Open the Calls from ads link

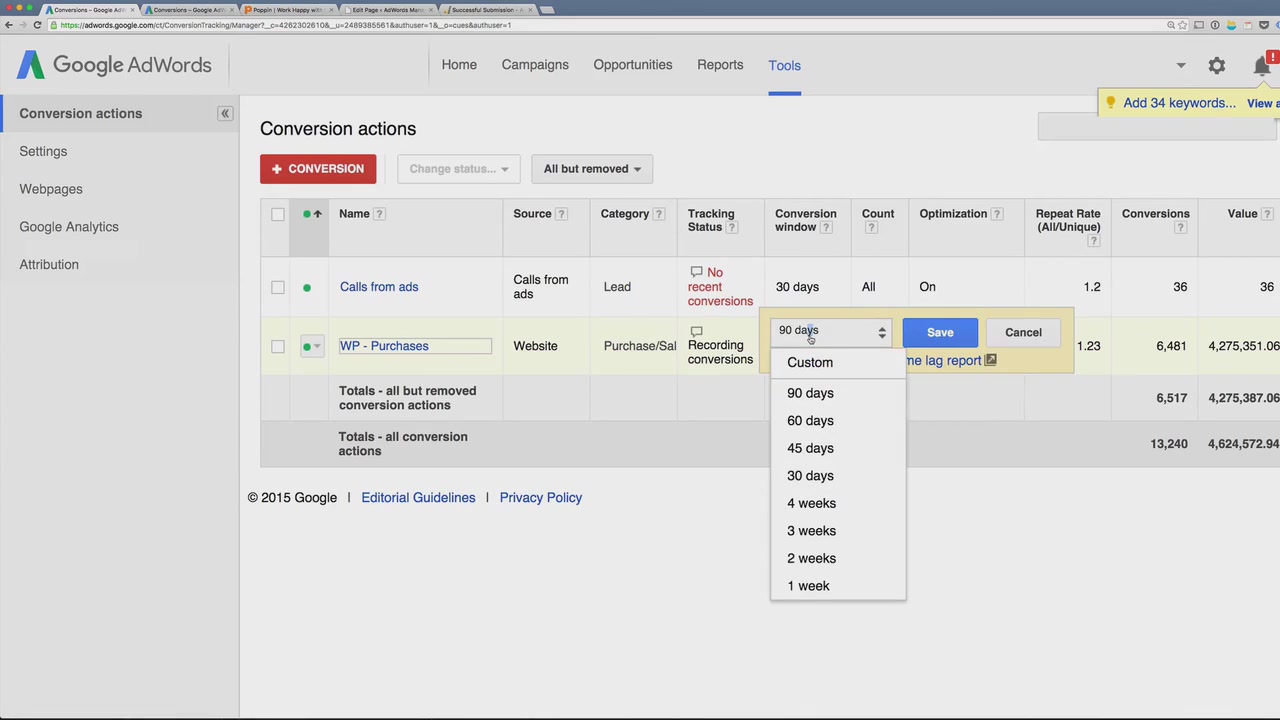379,287
